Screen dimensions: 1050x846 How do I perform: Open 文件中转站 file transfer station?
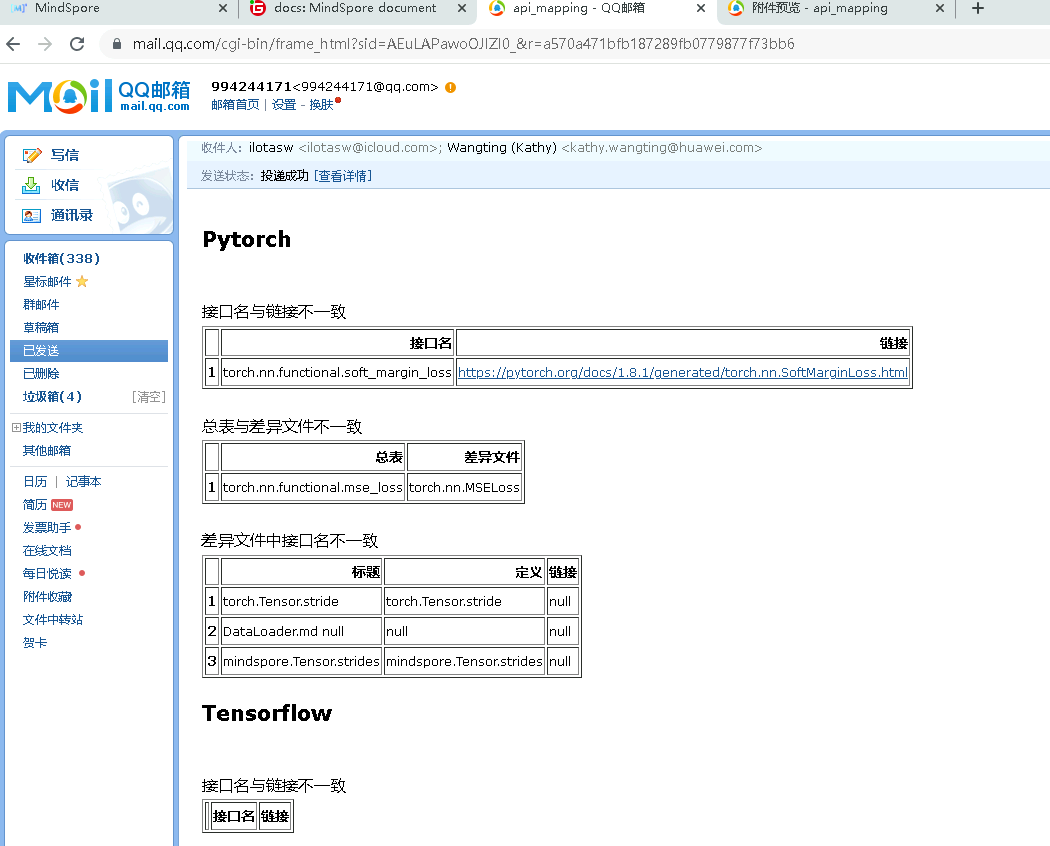tap(53, 620)
